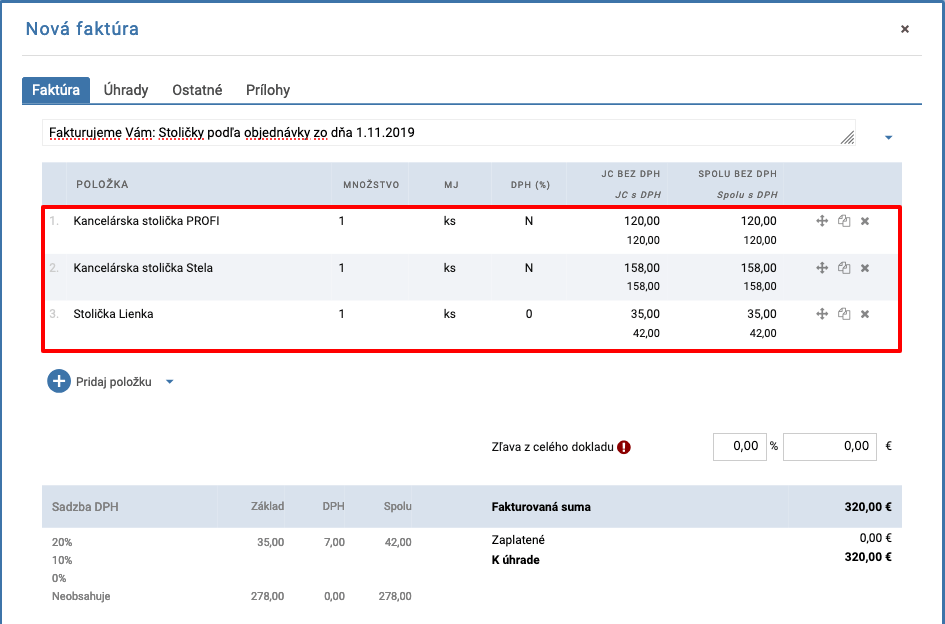Click the 20% VAT rate row label
The image size is (945, 624).
[x=62, y=542]
